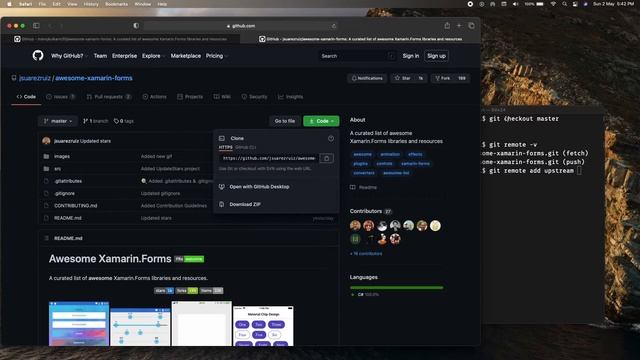
Task: Click the Safari address bar
Action: (x=241, y=26)
